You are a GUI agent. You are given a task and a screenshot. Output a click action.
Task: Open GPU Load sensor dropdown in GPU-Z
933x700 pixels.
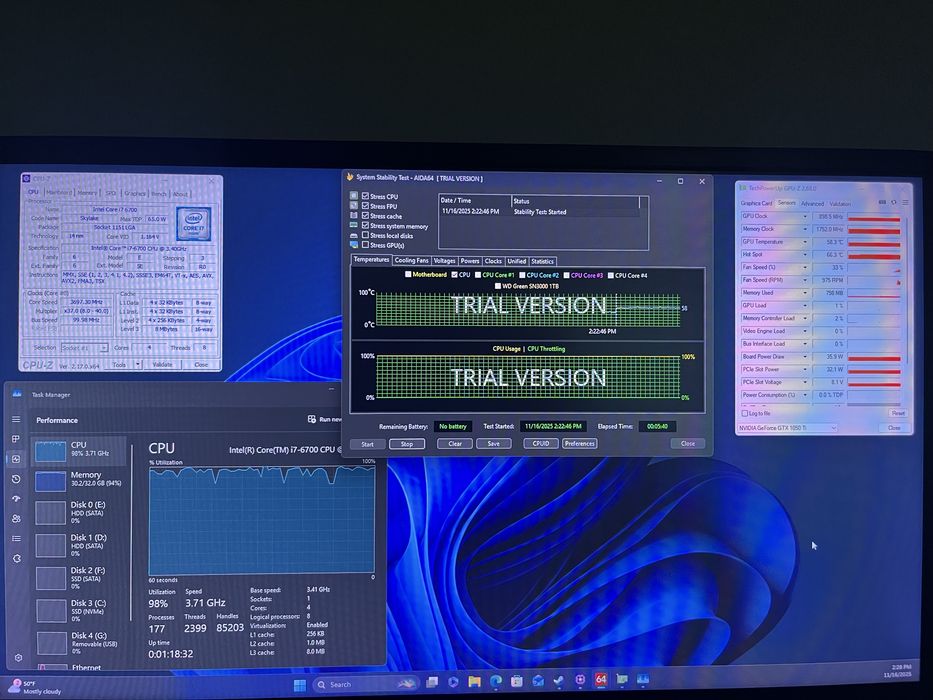click(805, 305)
